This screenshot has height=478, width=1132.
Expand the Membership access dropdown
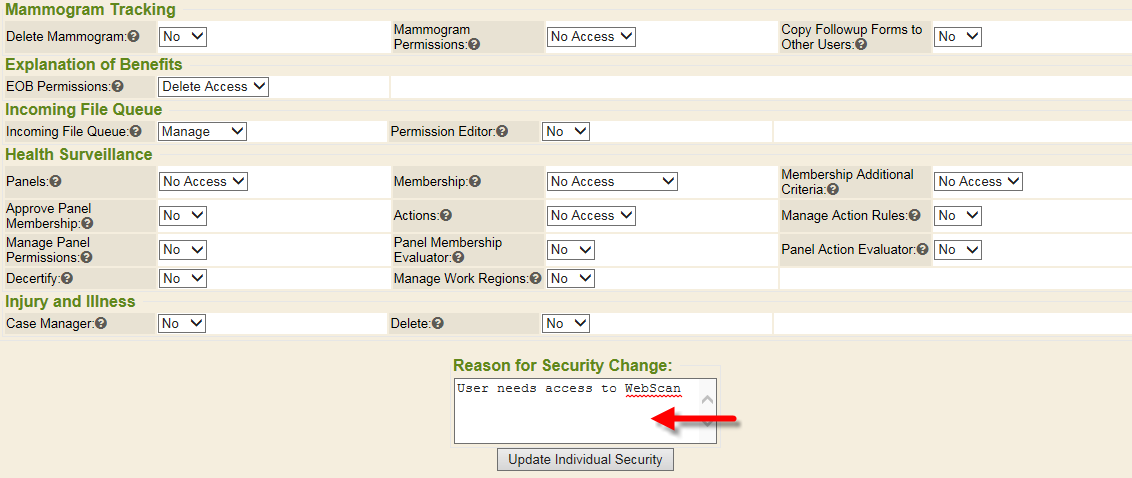pos(612,181)
